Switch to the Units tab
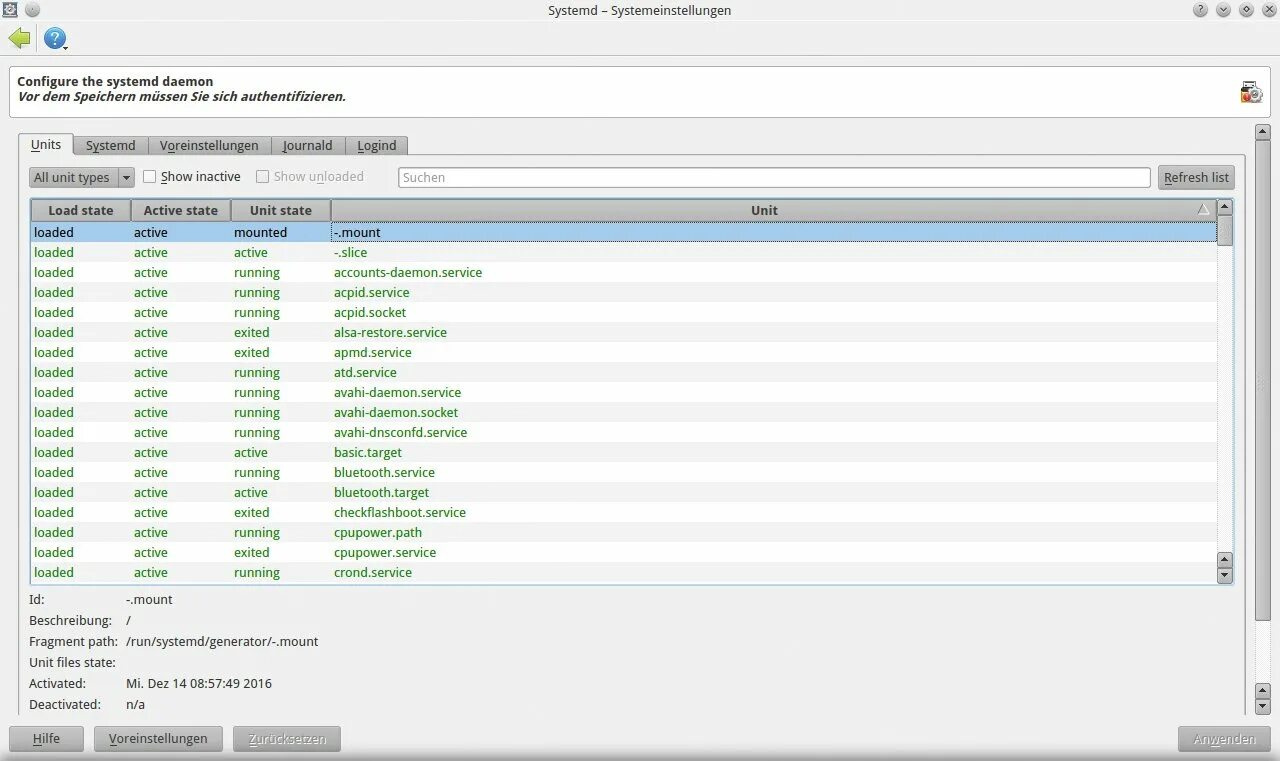This screenshot has height=761, width=1280. pyautogui.click(x=46, y=144)
